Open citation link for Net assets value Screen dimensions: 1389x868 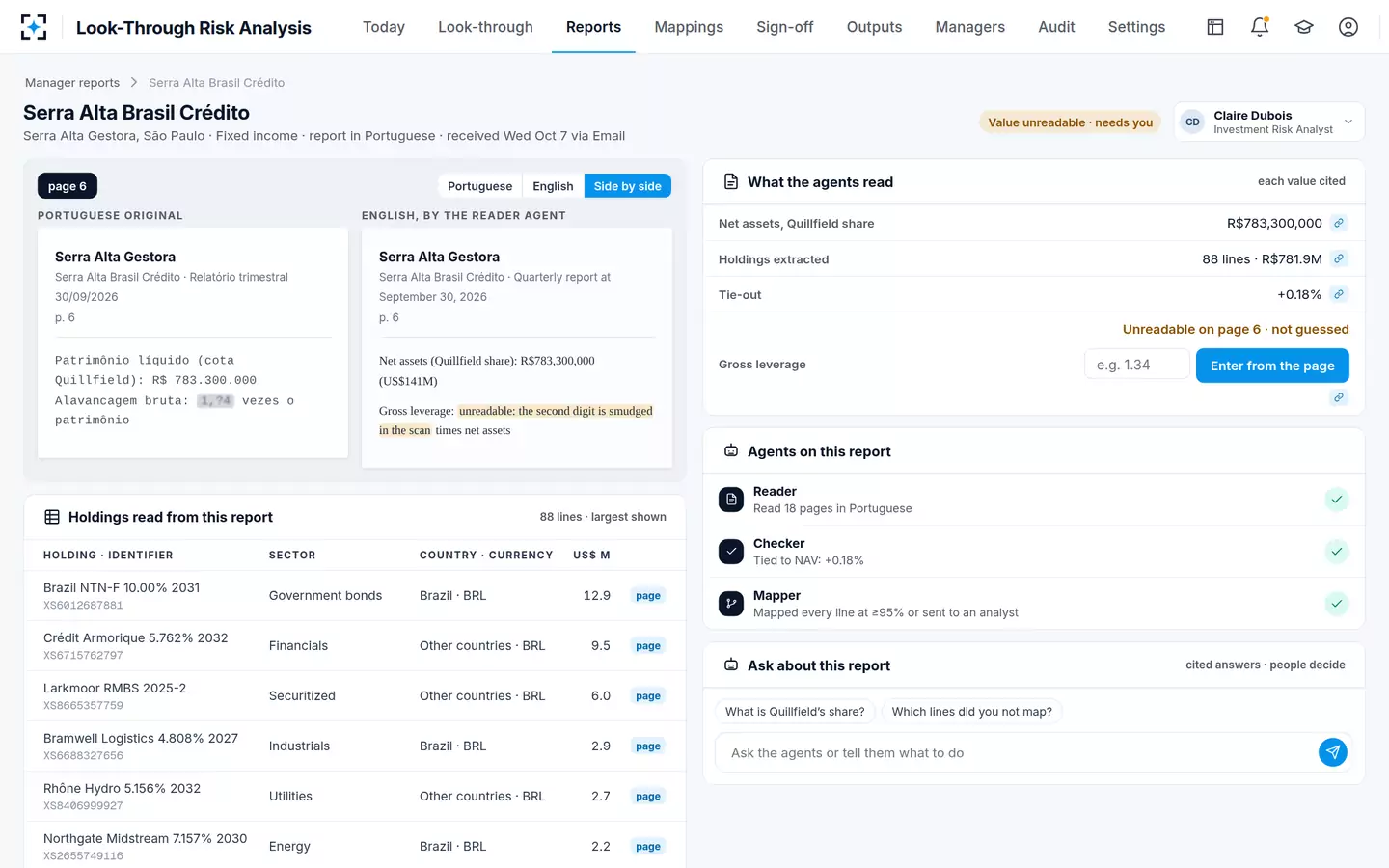pyautogui.click(x=1339, y=223)
